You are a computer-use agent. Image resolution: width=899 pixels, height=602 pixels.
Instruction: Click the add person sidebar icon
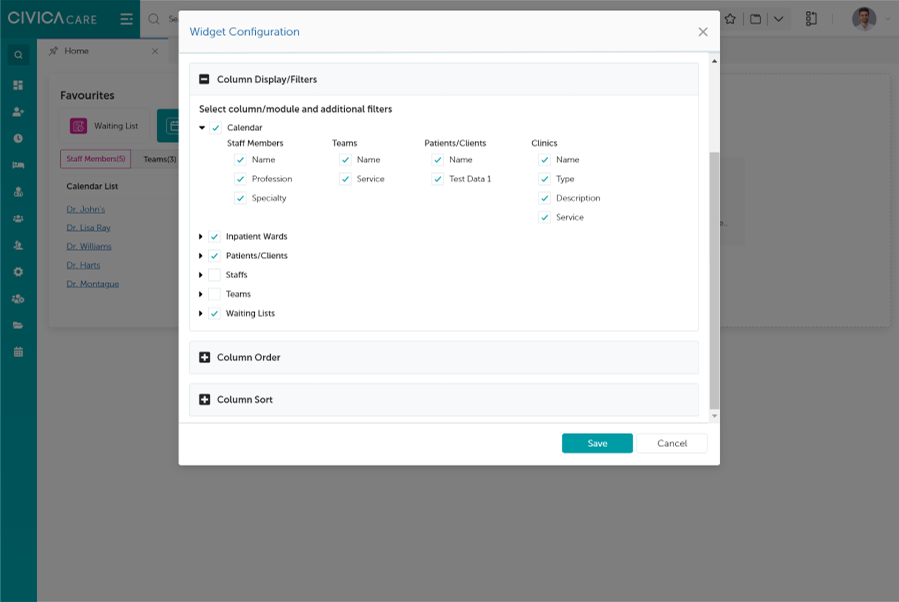(18, 112)
